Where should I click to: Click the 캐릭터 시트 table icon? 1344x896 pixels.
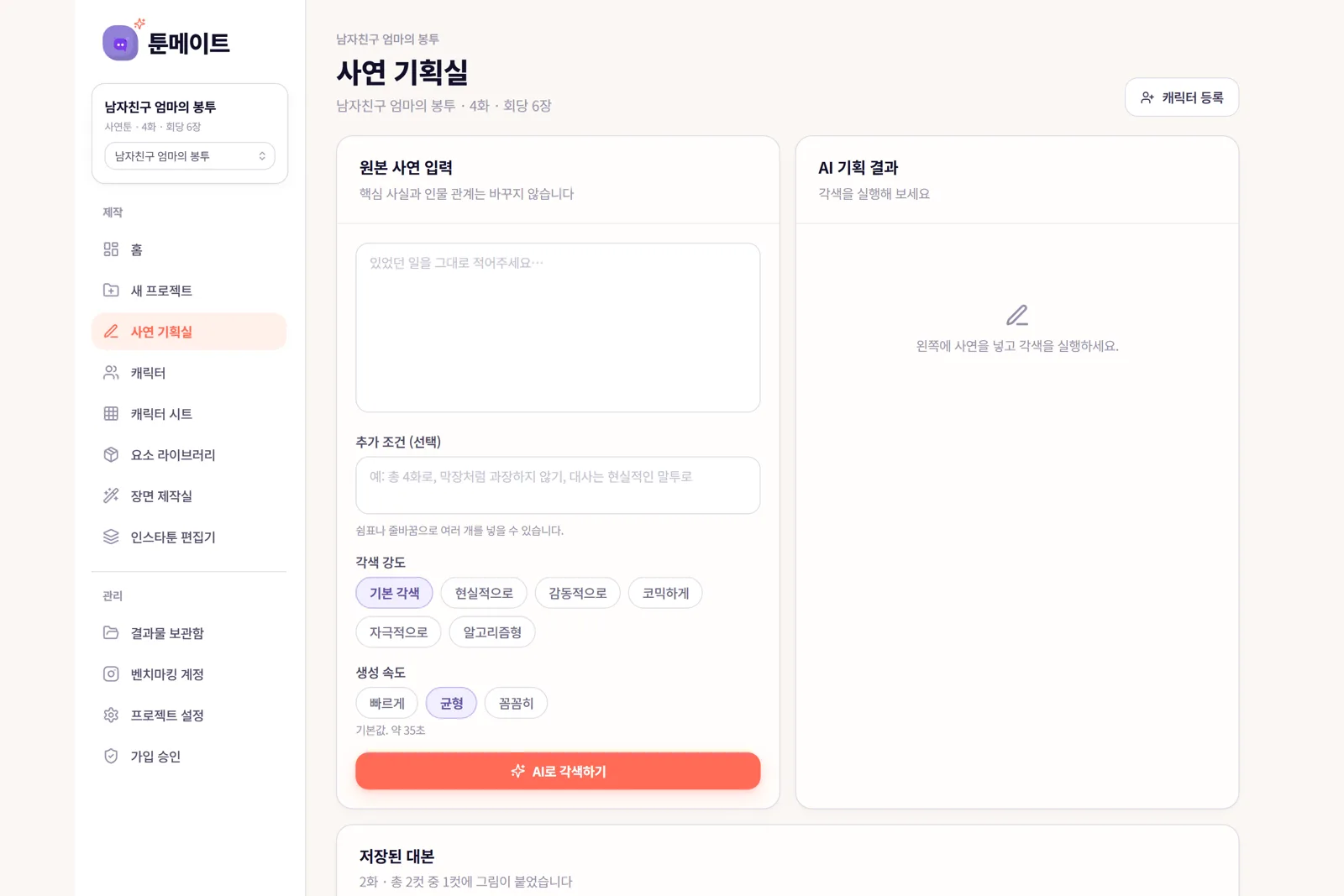111,414
